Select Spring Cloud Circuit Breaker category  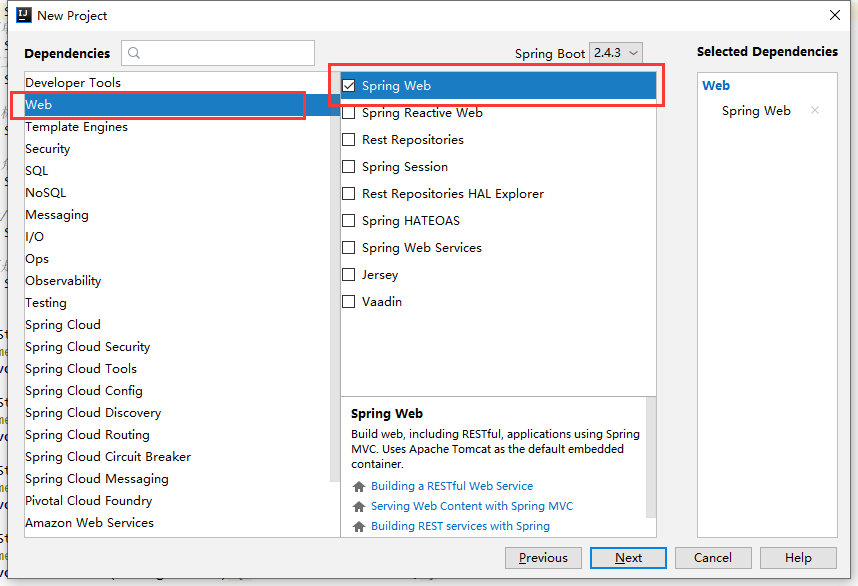point(177,457)
